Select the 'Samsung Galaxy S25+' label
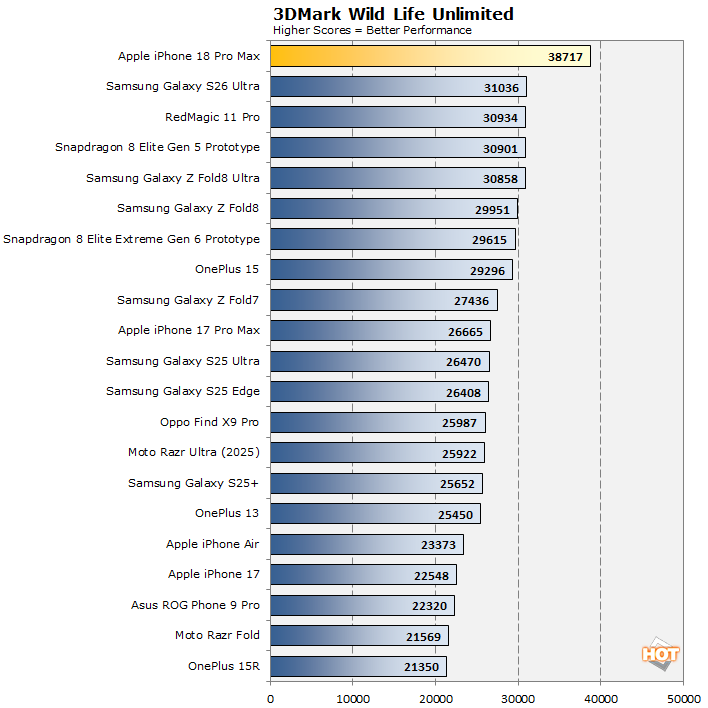 (193, 483)
